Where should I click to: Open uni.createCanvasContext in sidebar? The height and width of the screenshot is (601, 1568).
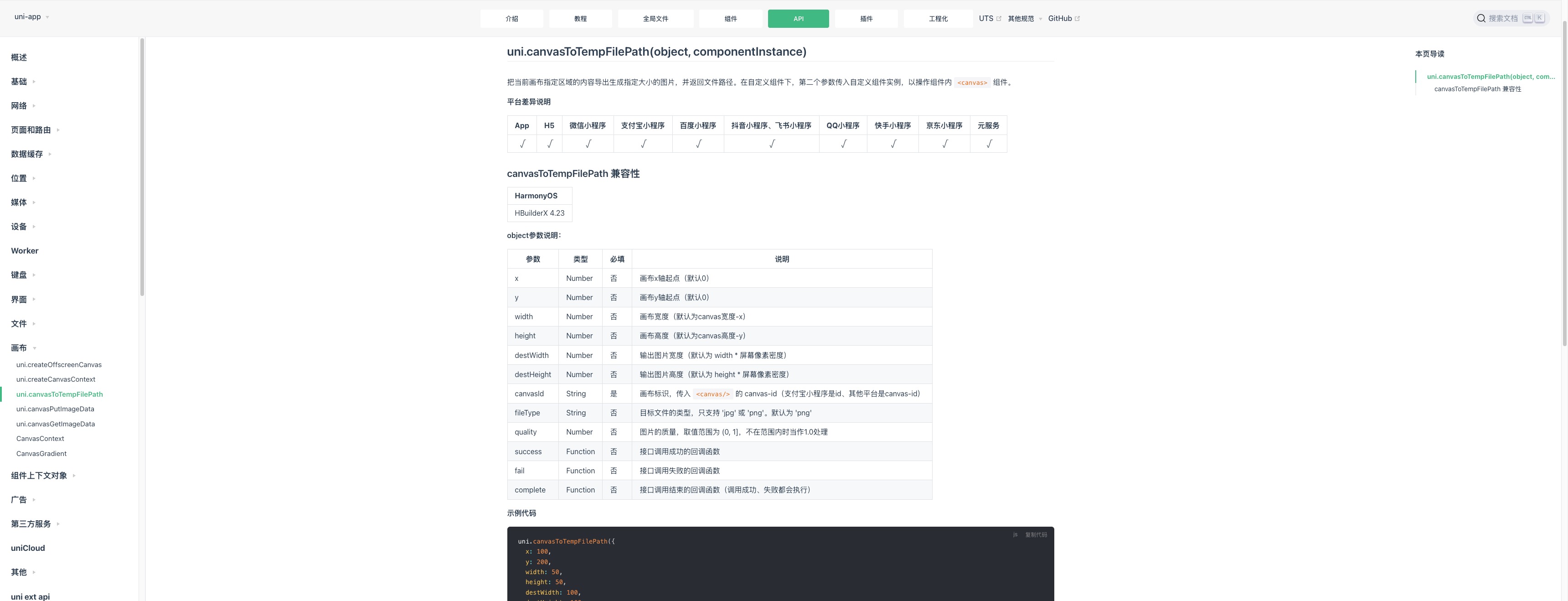click(56, 379)
